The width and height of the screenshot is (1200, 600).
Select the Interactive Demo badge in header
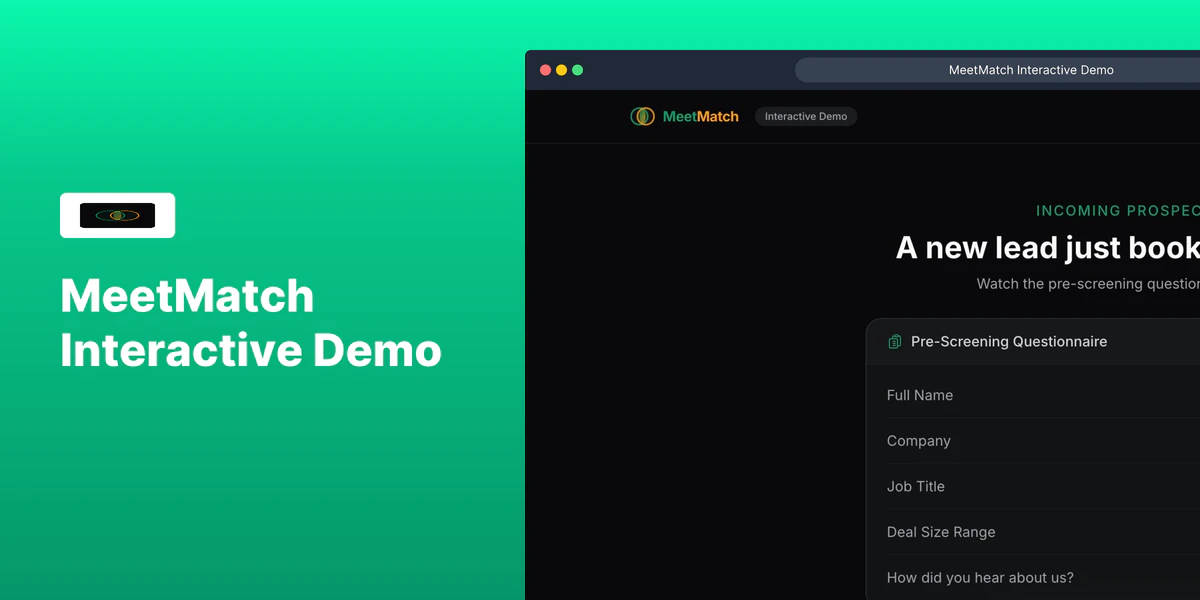[x=806, y=116]
